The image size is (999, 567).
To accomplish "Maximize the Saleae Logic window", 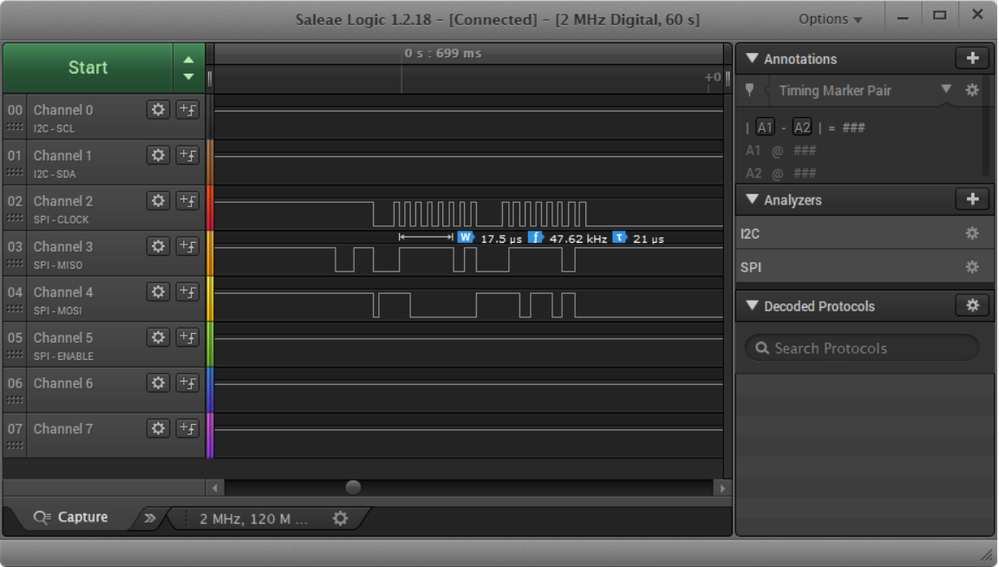I will [x=940, y=15].
